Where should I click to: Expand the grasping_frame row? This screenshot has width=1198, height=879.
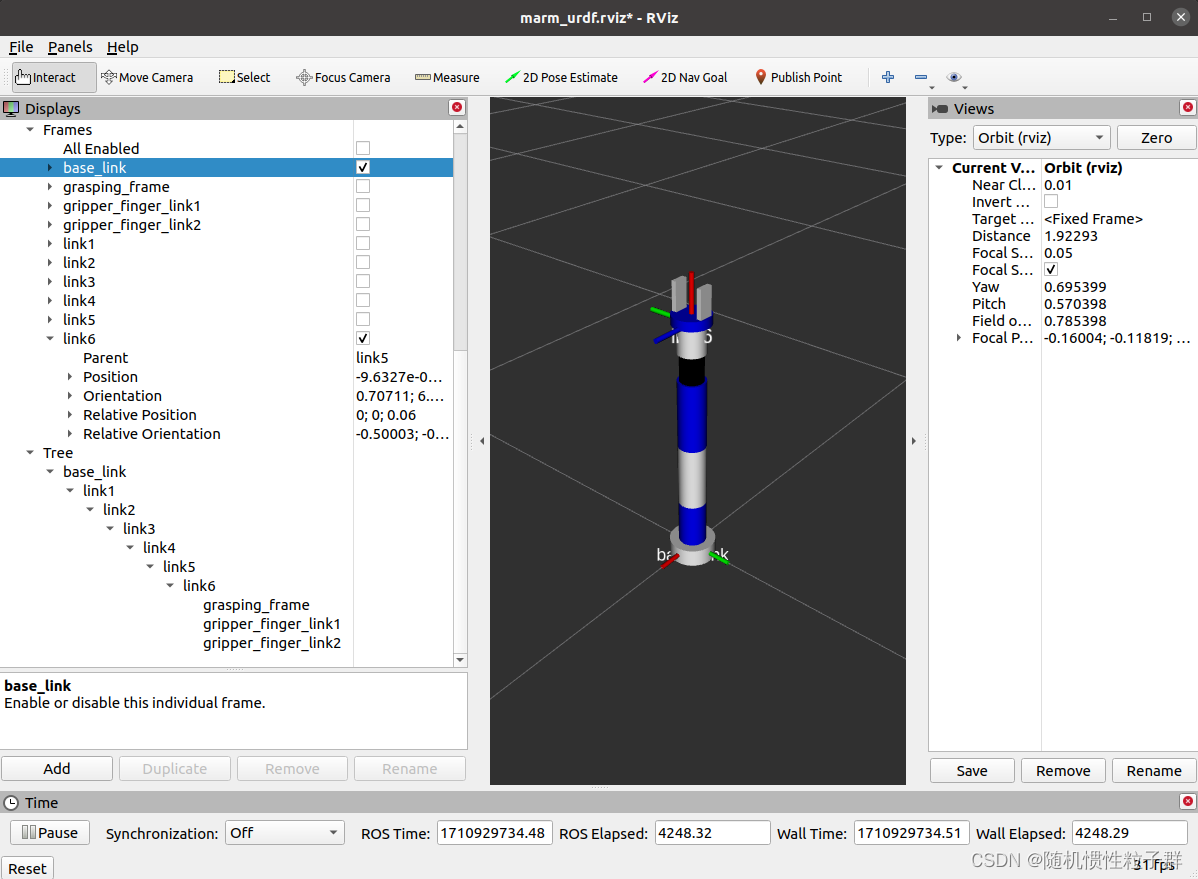pyautogui.click(x=50, y=187)
